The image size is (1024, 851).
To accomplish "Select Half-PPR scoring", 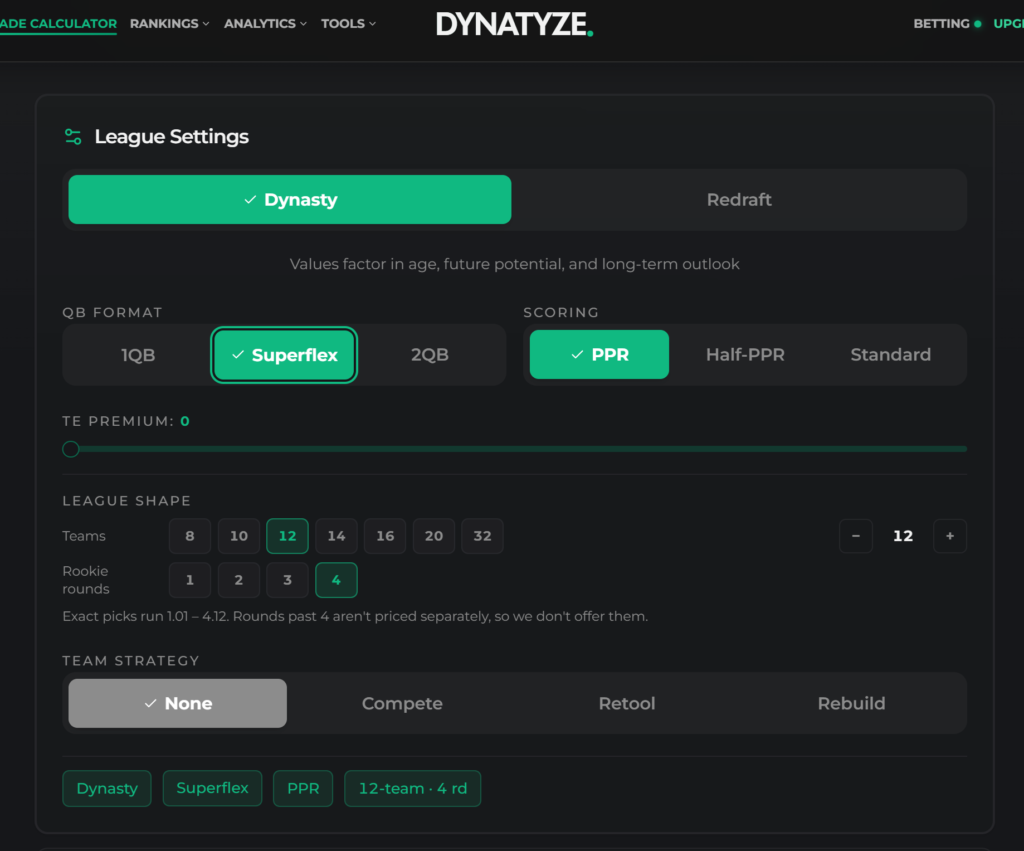I will pos(745,355).
